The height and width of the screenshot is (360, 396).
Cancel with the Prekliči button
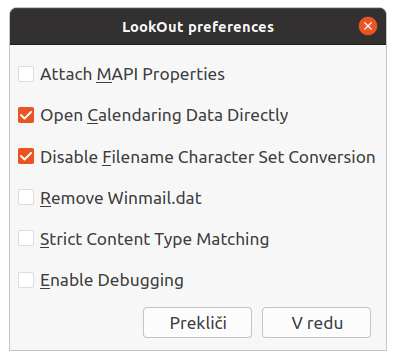coord(197,322)
